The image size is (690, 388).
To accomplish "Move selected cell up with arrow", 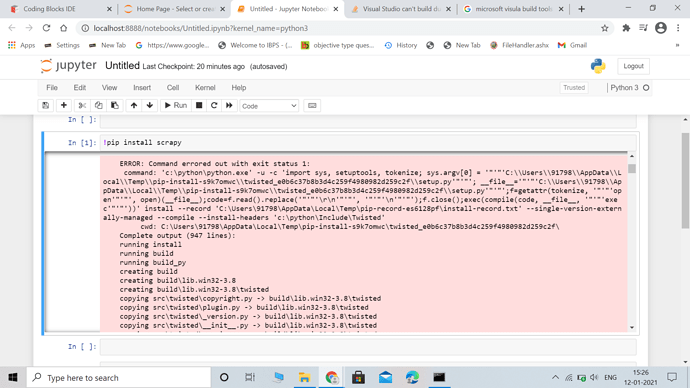I will click(x=134, y=106).
